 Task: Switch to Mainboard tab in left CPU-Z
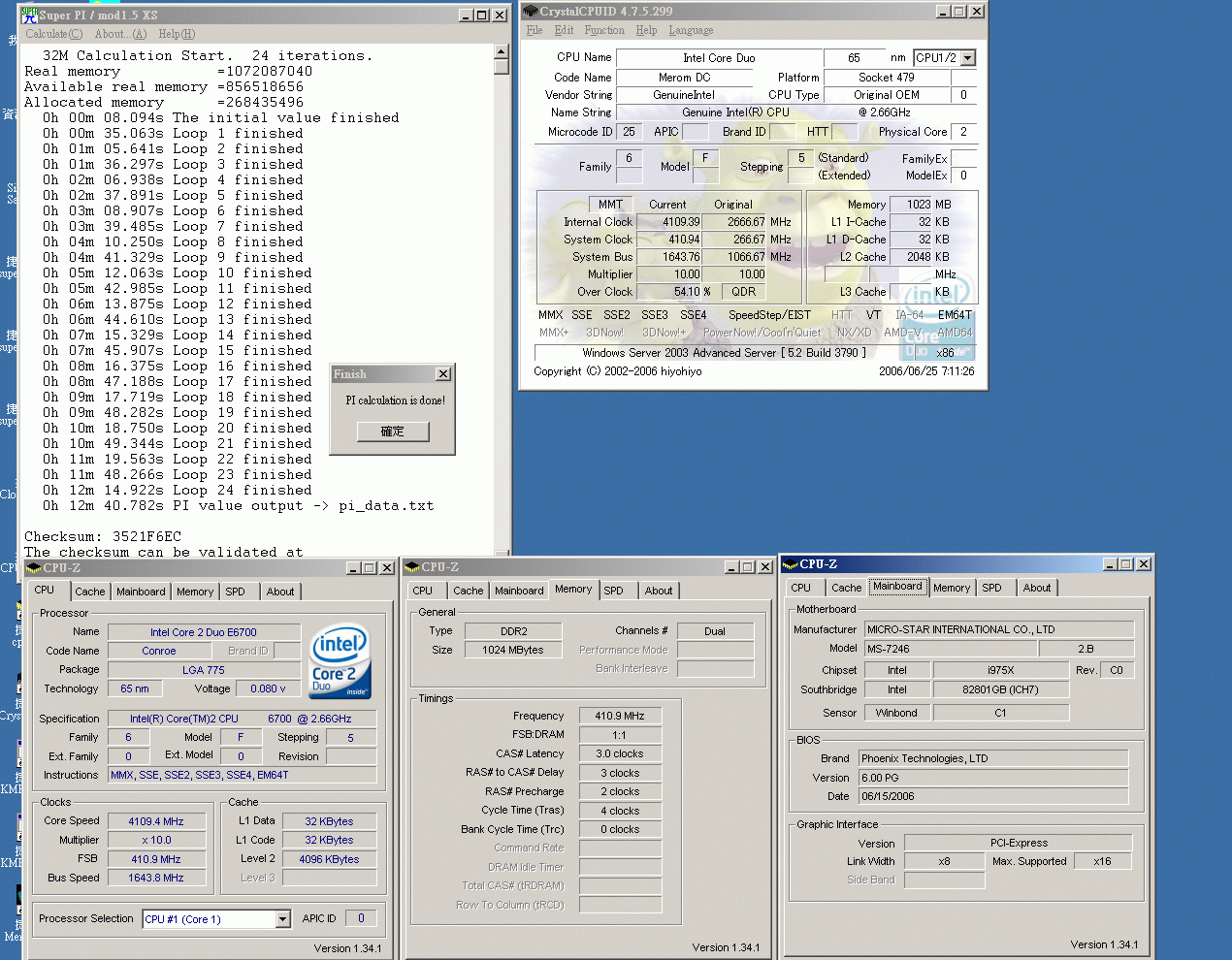pos(141,592)
